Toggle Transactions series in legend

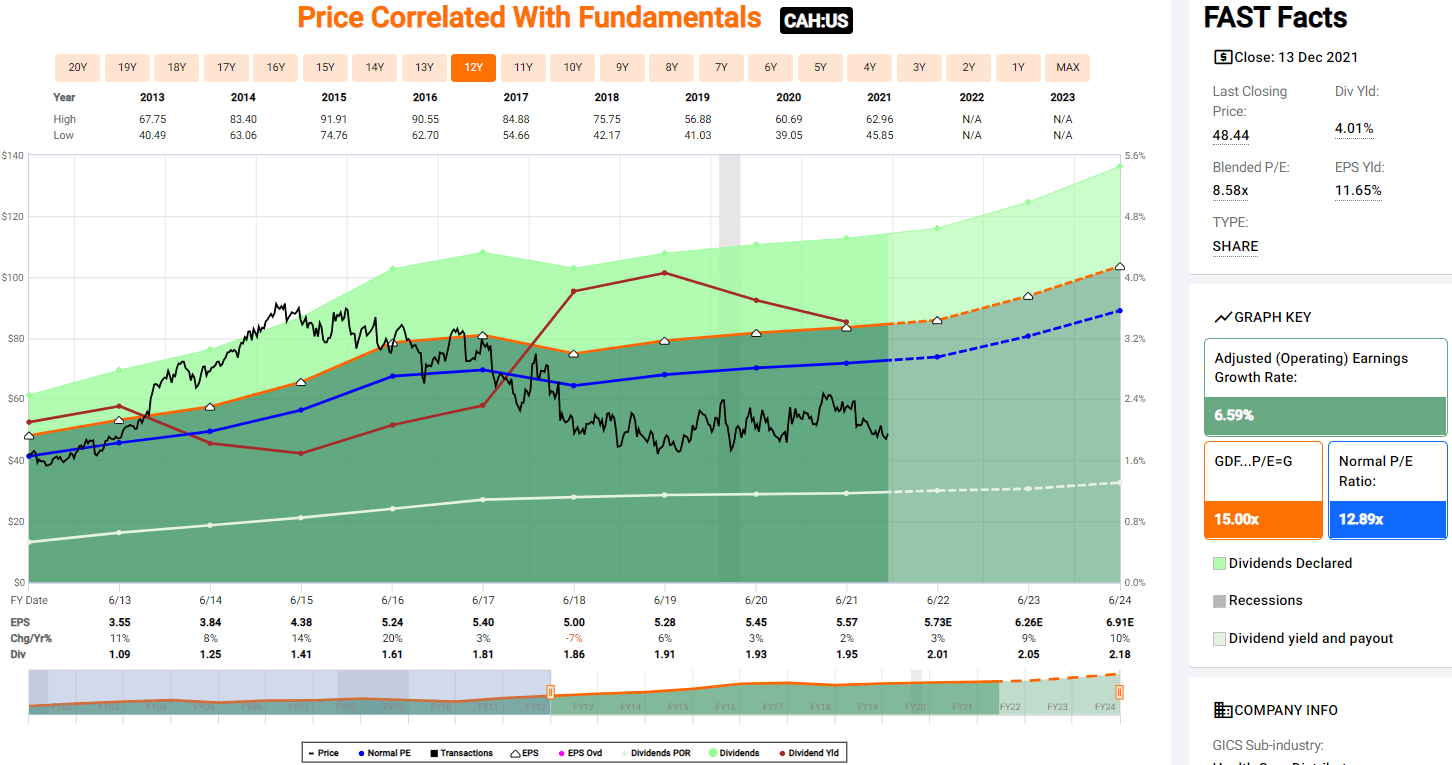tap(461, 753)
